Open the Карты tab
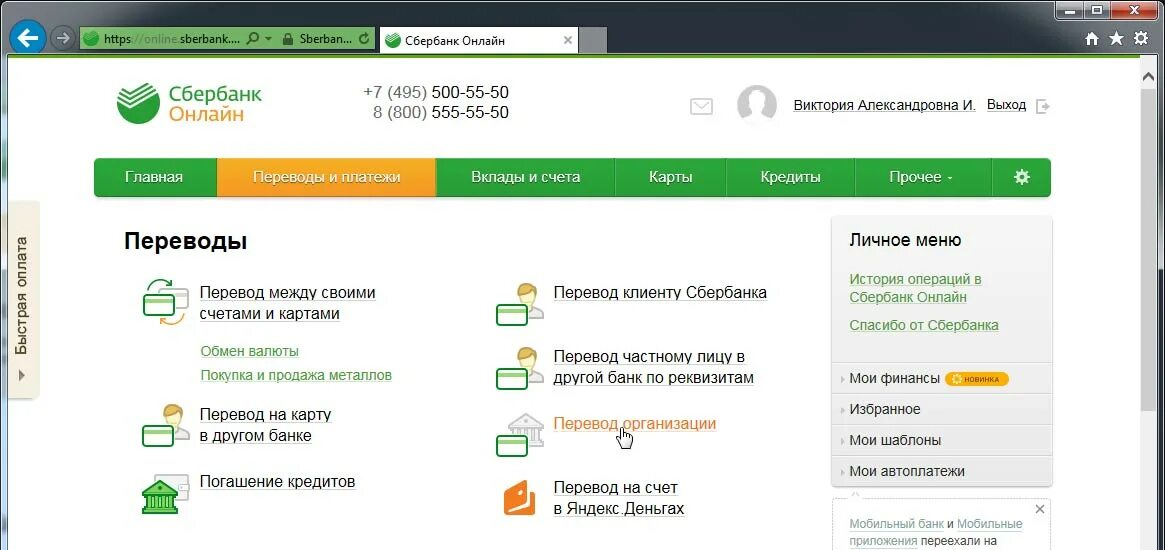Screen dimensions: 1165x550 670,177
